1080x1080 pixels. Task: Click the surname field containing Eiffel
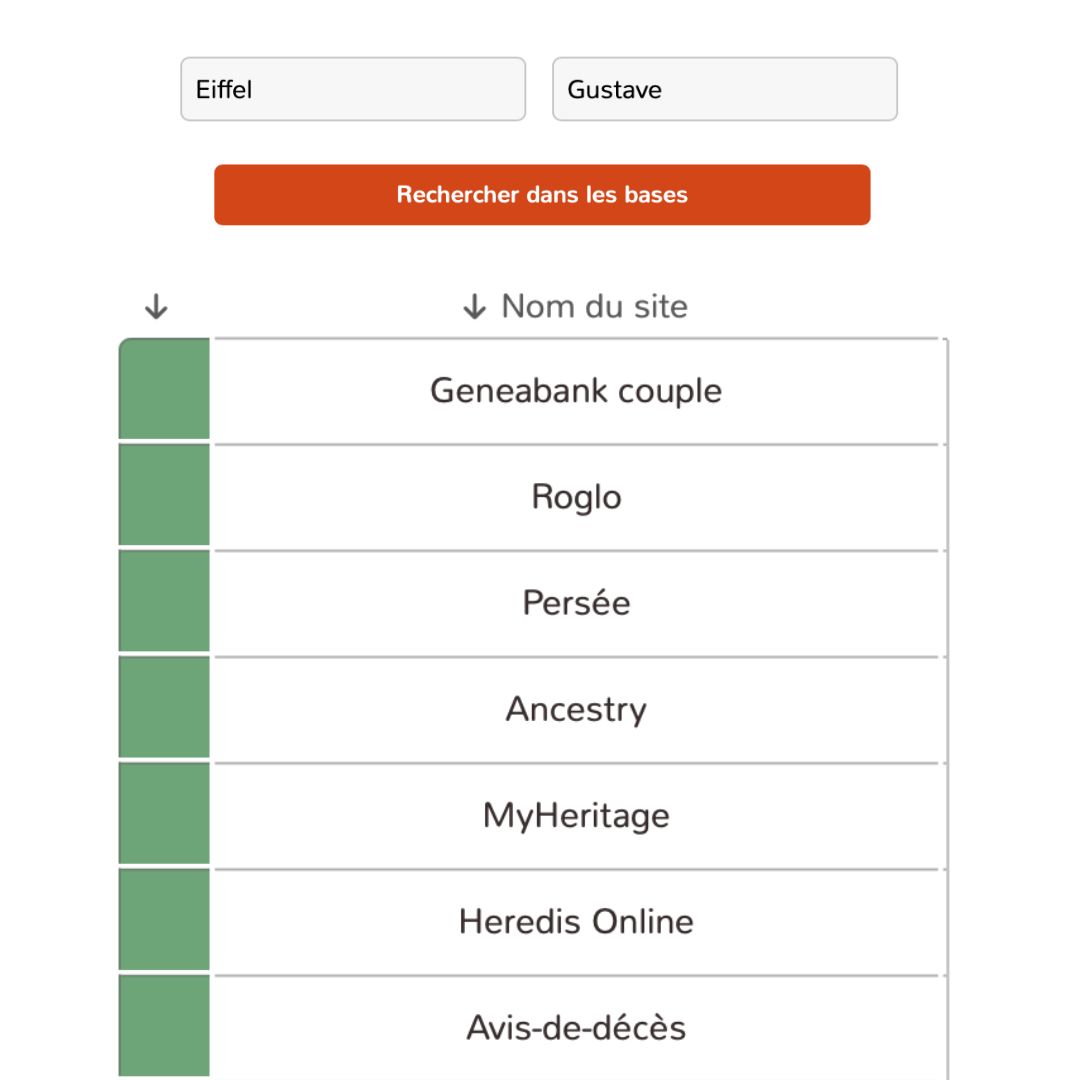[353, 90]
